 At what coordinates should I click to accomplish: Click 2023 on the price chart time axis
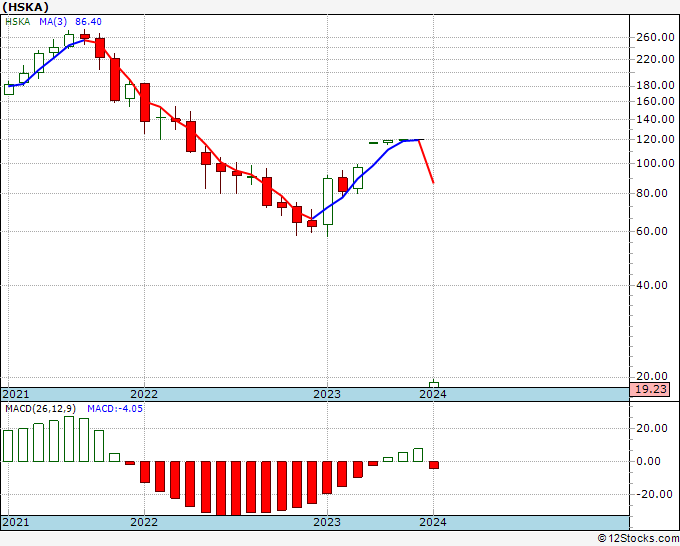coord(327,394)
